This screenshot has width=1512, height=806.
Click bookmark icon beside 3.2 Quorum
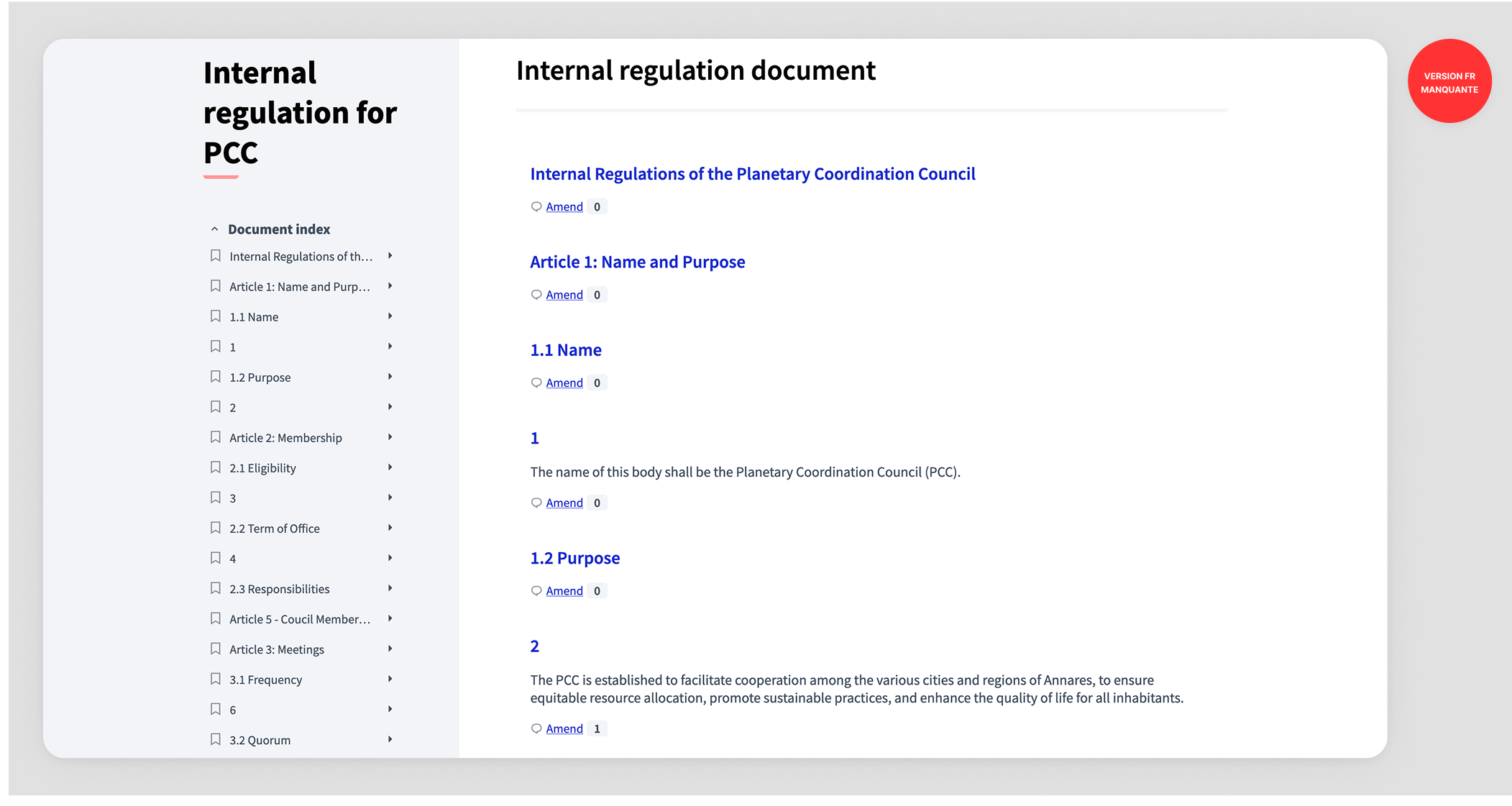pyautogui.click(x=215, y=739)
